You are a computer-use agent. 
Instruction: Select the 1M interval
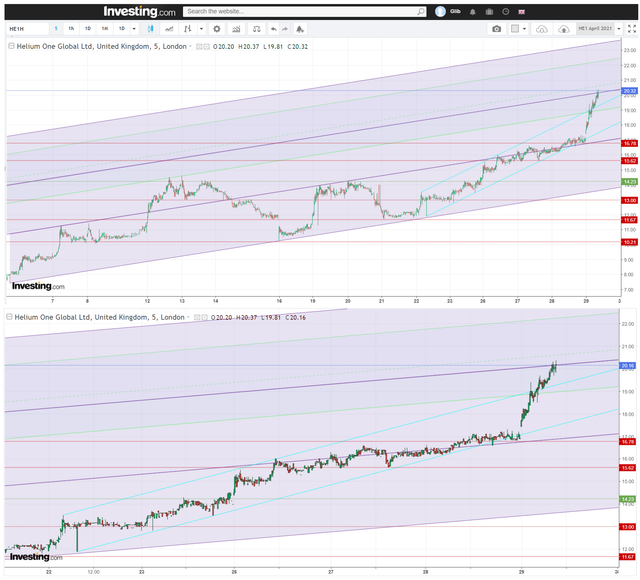click(105, 29)
